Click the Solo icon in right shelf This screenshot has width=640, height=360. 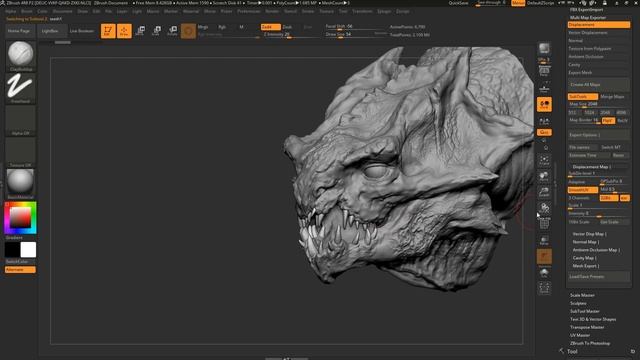[x=544, y=273]
